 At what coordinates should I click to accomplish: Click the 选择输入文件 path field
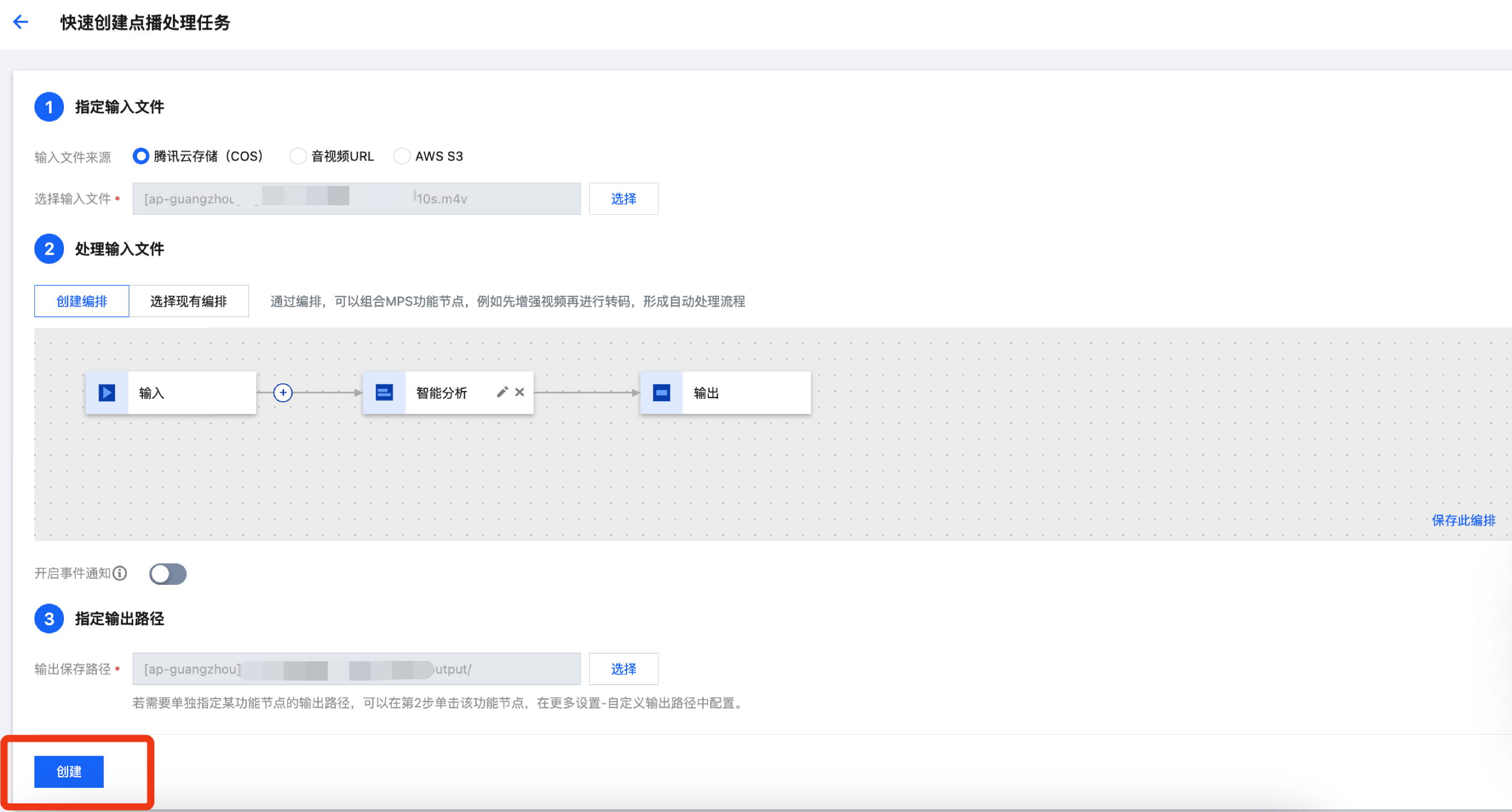[x=356, y=199]
